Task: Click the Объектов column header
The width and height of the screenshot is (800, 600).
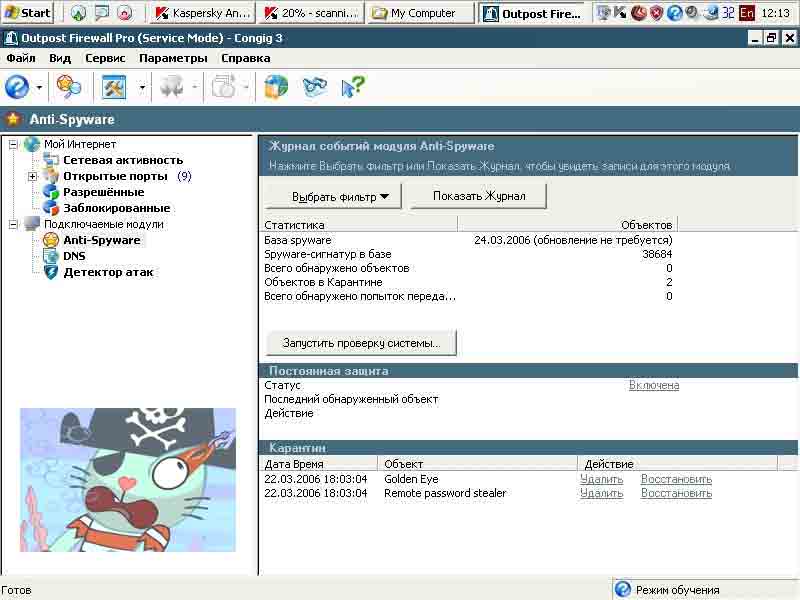Action: [x=568, y=224]
